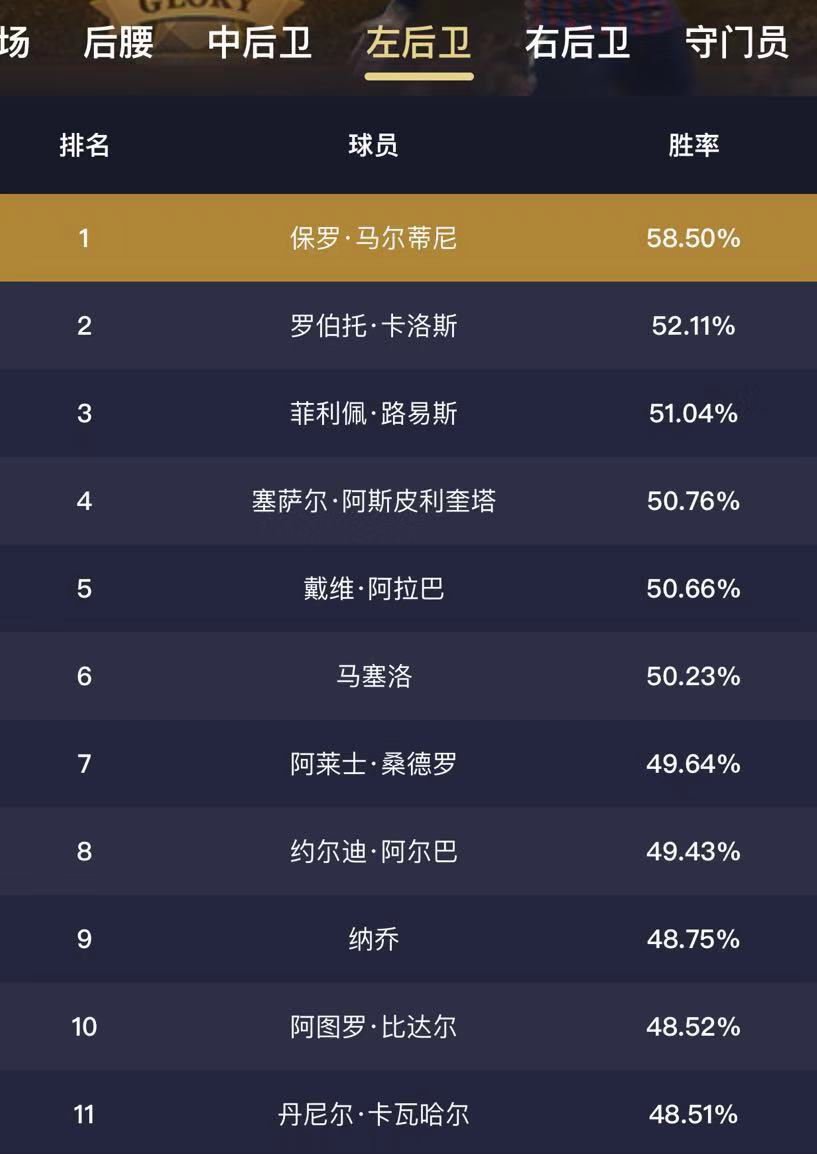
Task: Tap player 纳乔
Action: [373, 939]
